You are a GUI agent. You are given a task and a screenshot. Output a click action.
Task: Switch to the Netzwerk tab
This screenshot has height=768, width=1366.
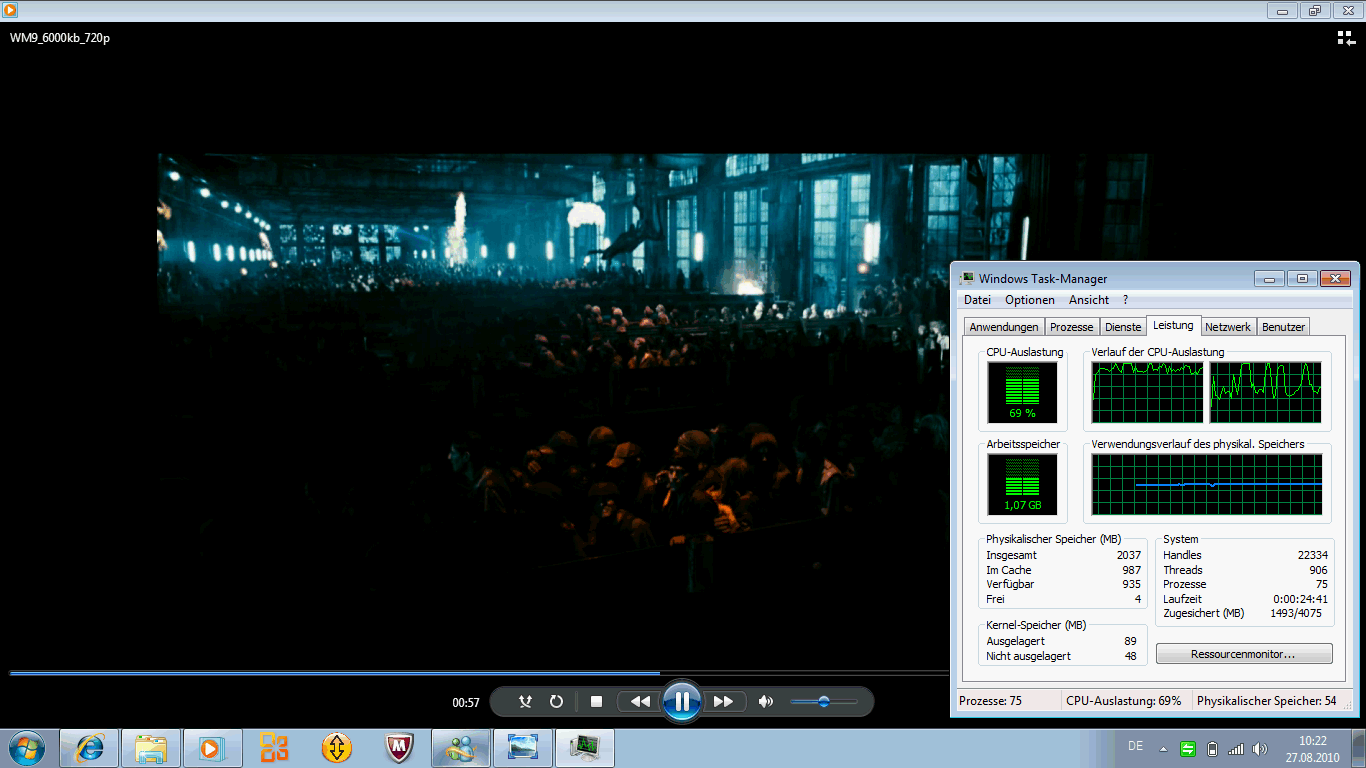click(x=1228, y=327)
